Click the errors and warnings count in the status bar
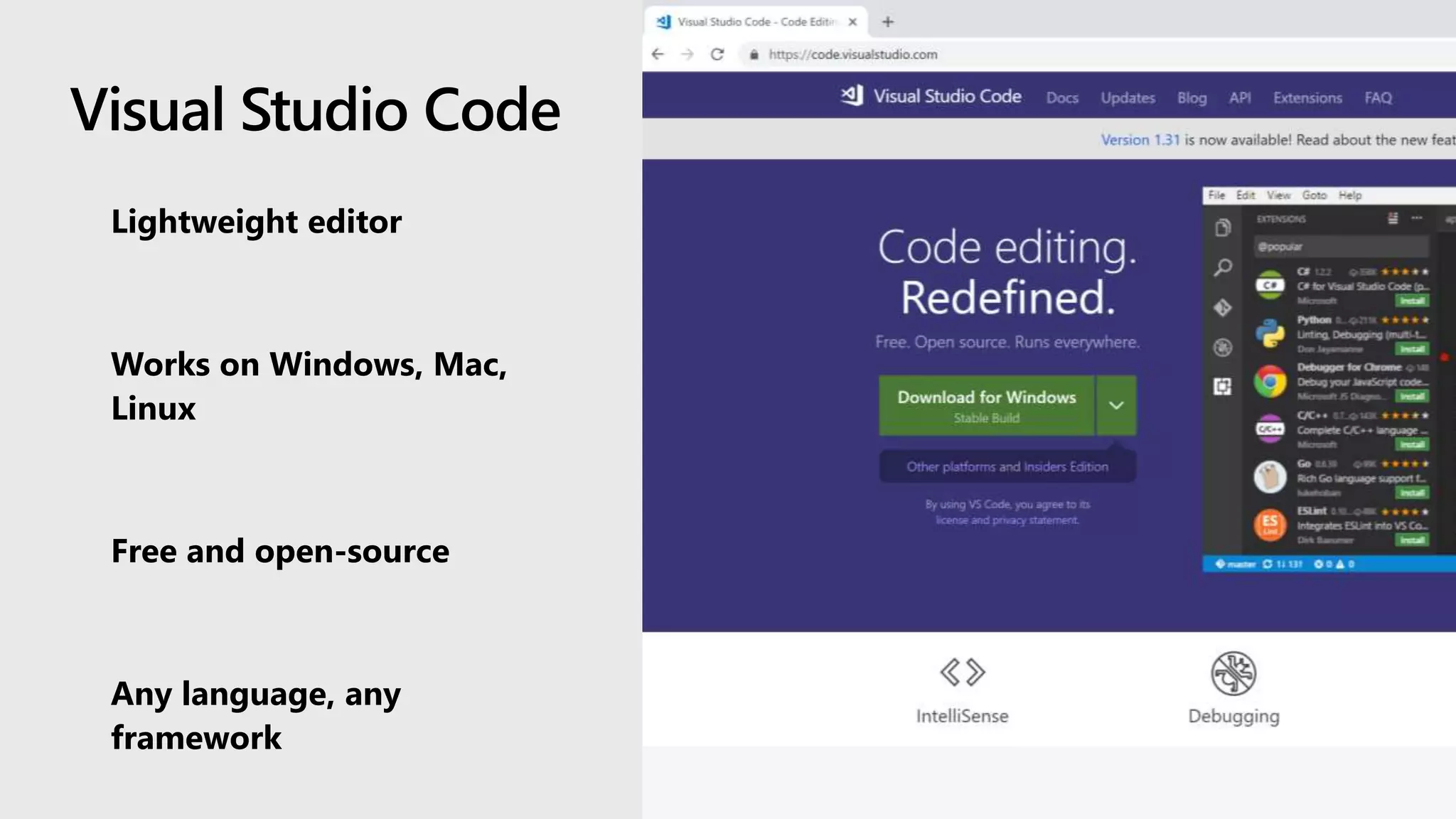Image resolution: width=1456 pixels, height=819 pixels. 1334,564
